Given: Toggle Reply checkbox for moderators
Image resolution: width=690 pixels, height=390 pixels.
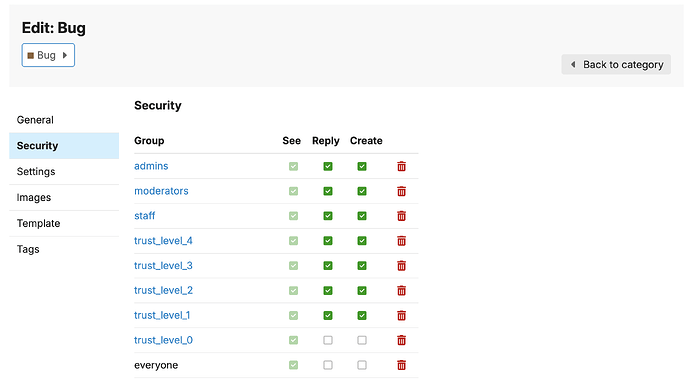Looking at the screenshot, I should coord(328,191).
